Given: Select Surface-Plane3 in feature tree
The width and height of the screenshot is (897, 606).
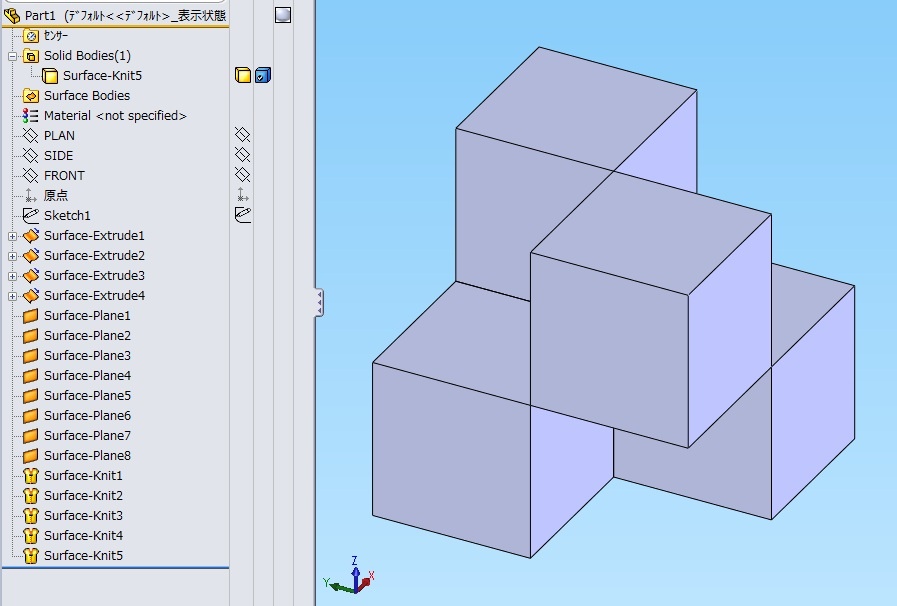Looking at the screenshot, I should click(x=87, y=356).
